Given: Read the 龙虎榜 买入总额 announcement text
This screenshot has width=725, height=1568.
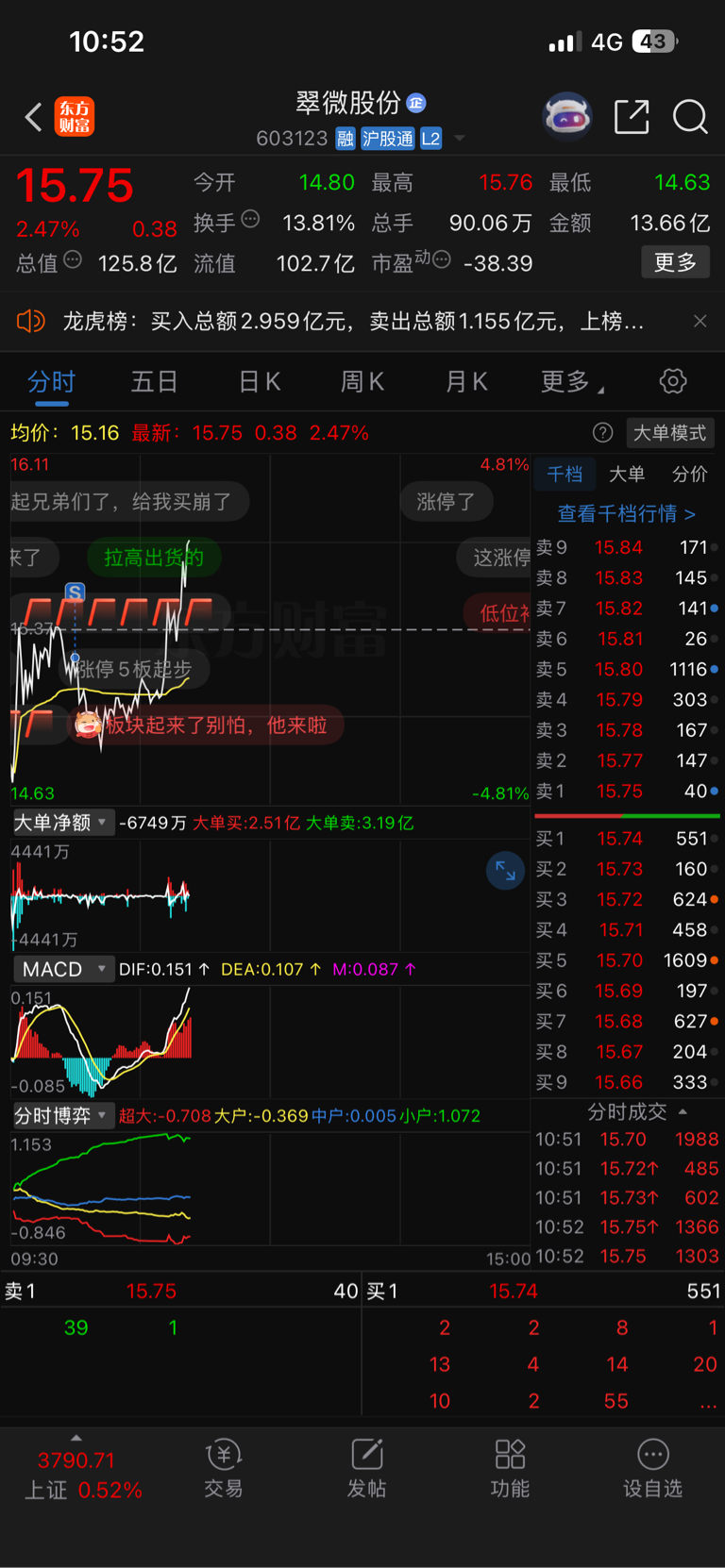Looking at the screenshot, I should [x=354, y=322].
